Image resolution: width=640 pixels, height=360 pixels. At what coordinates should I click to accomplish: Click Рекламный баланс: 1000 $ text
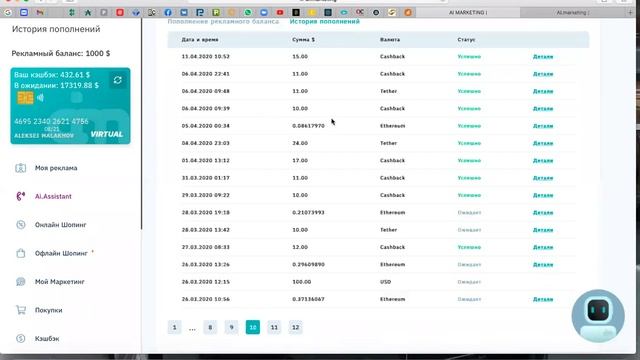coord(61,53)
